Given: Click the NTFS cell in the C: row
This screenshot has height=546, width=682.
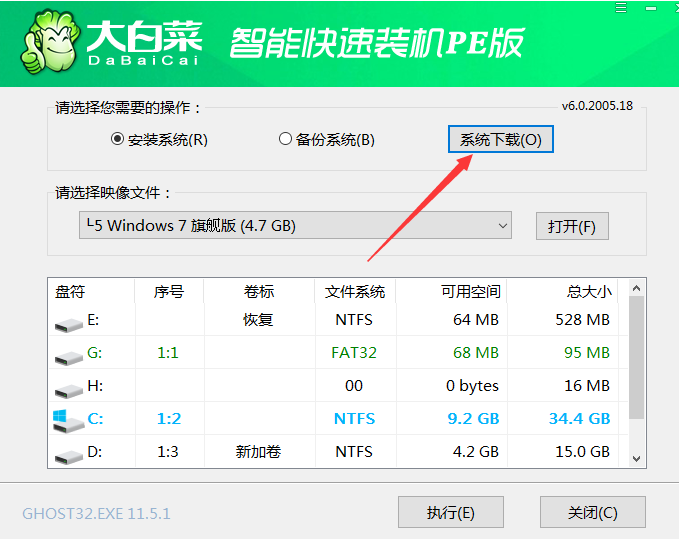Looking at the screenshot, I should [x=354, y=419].
